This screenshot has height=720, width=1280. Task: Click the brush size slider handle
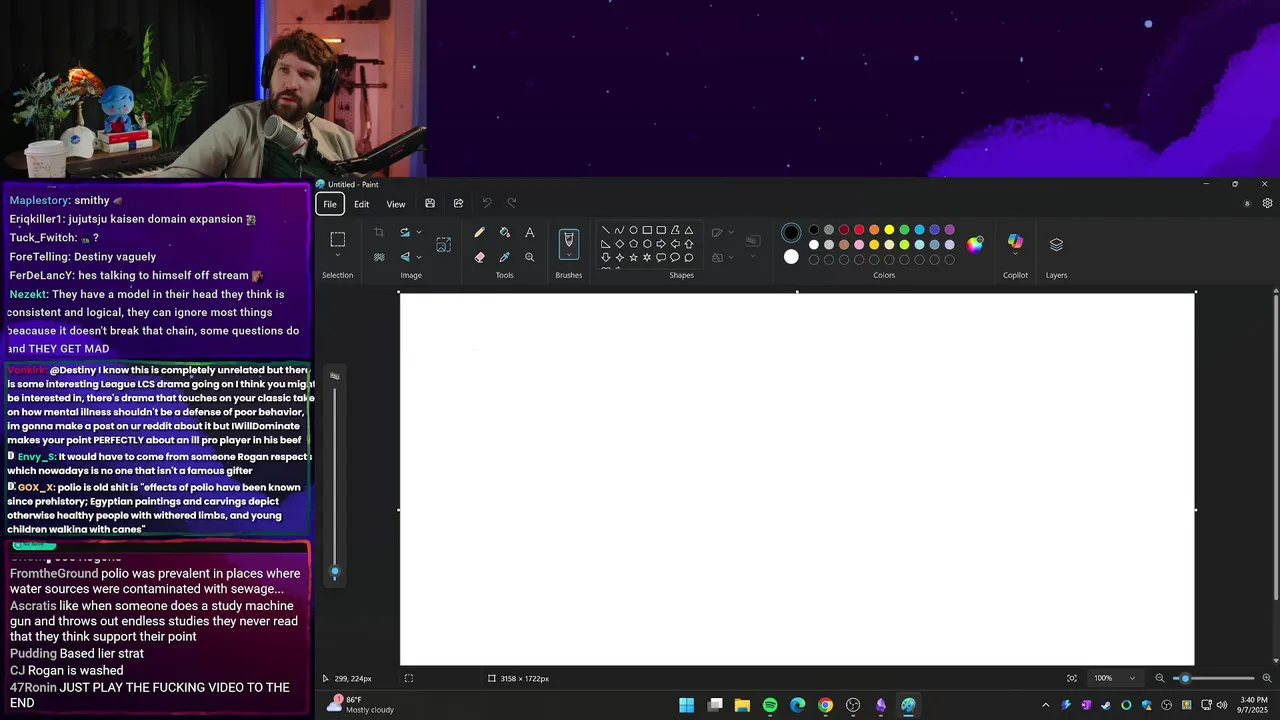(335, 573)
